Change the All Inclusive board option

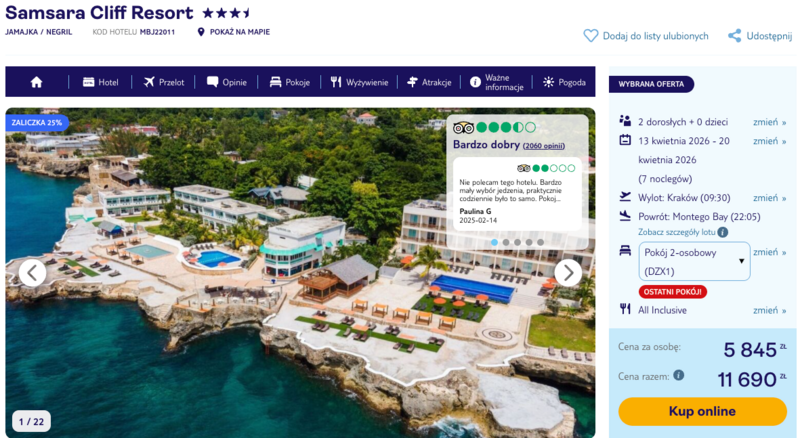coord(769,310)
